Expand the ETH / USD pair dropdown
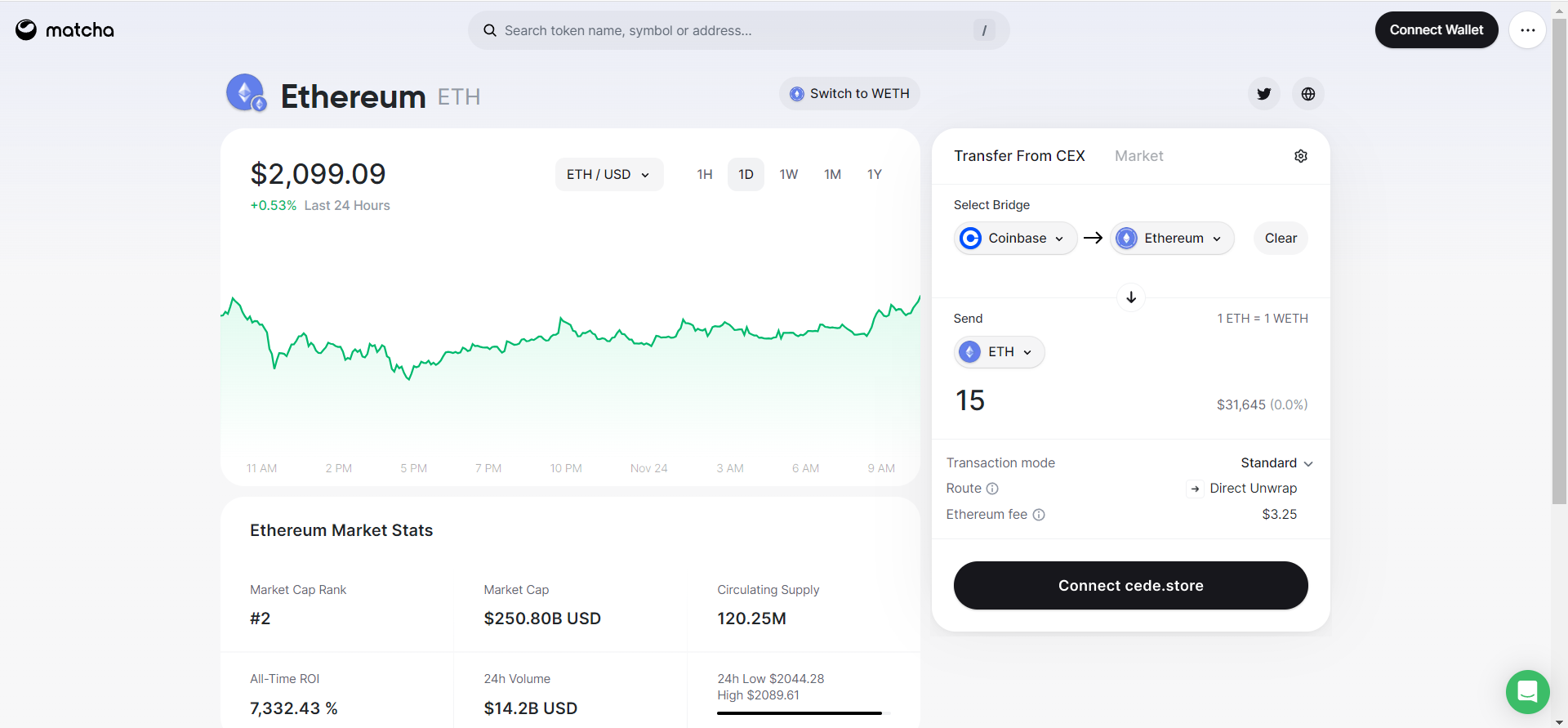The width and height of the screenshot is (1568, 728). point(608,175)
